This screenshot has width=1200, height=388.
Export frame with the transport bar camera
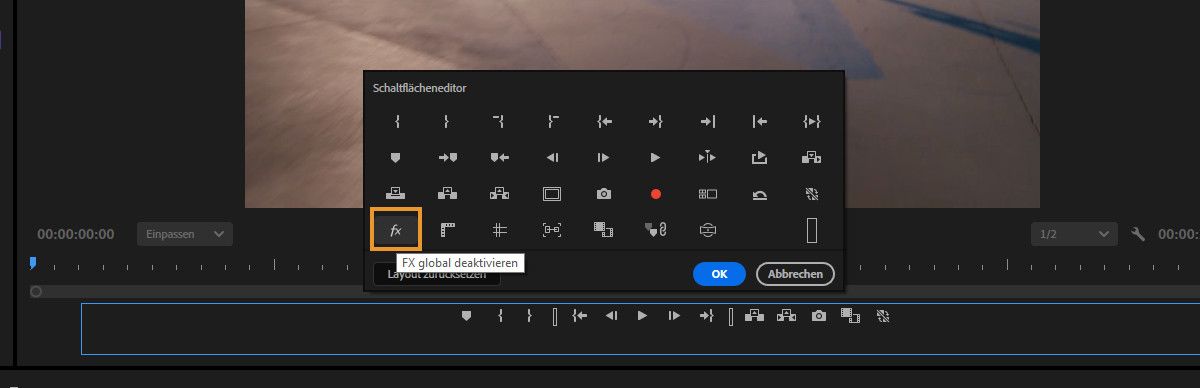coord(819,316)
